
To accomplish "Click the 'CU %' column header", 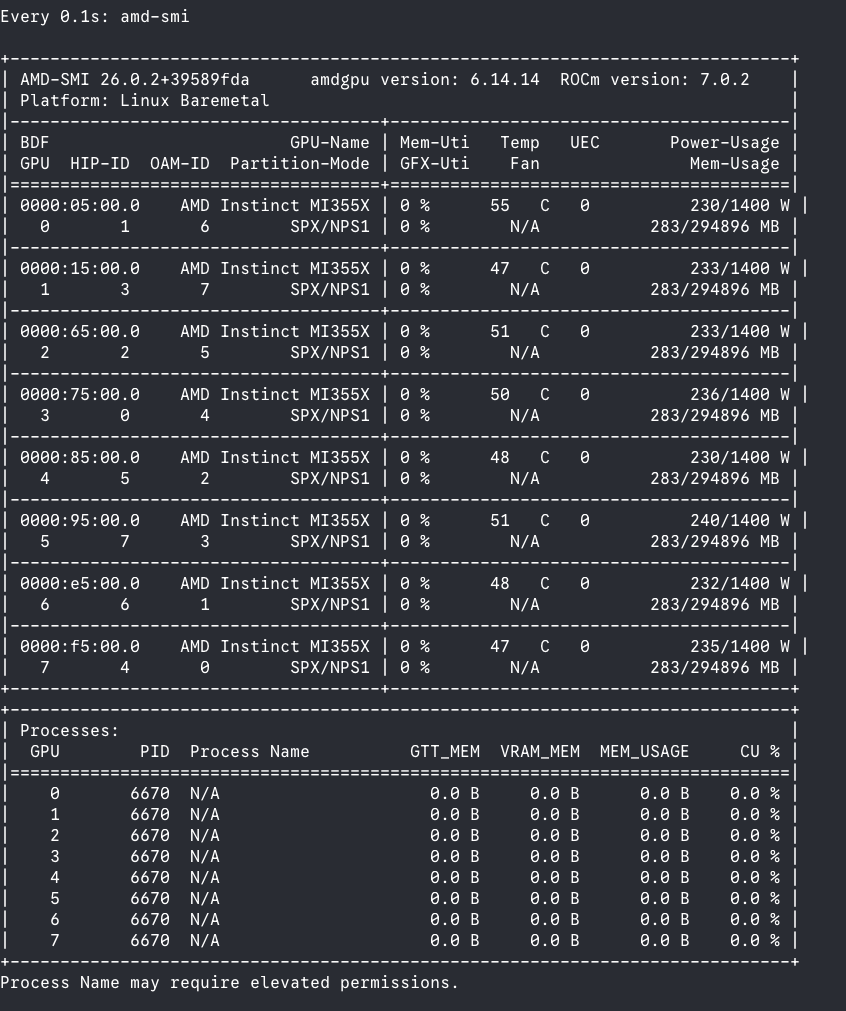I will click(760, 752).
